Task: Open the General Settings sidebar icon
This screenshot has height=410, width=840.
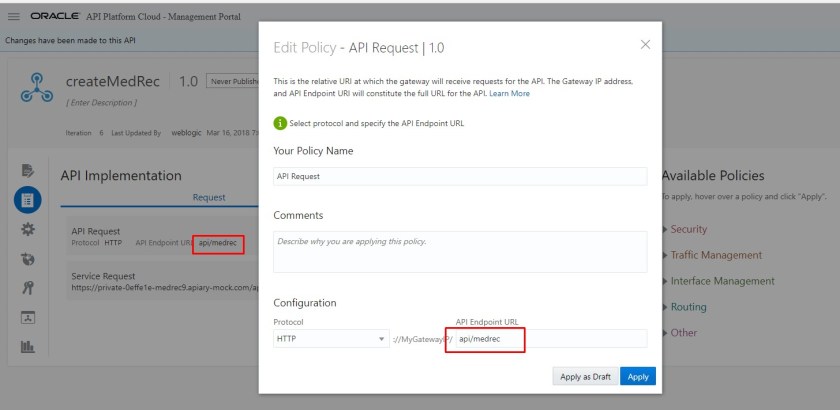Action: click(x=28, y=171)
